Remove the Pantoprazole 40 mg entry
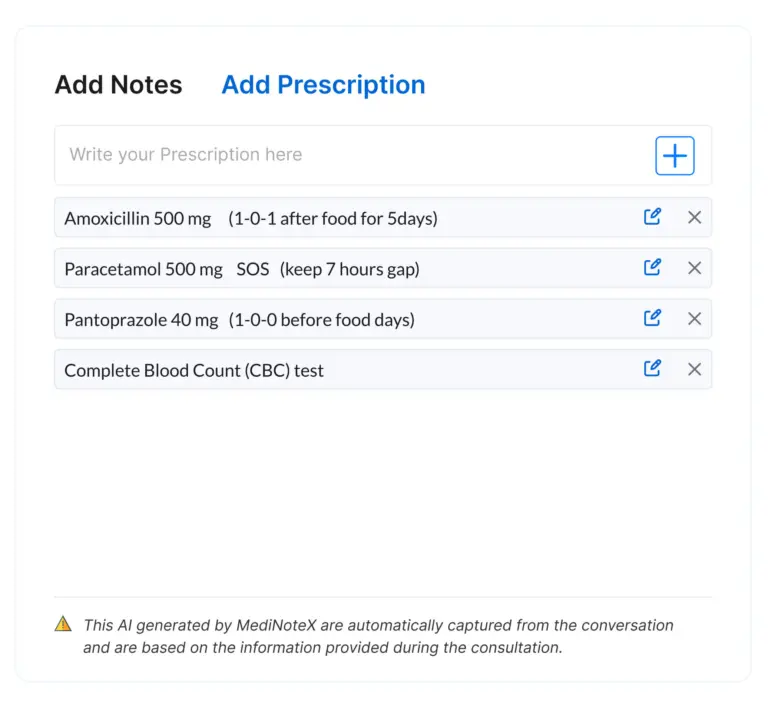This screenshot has width=768, height=709. point(694,319)
